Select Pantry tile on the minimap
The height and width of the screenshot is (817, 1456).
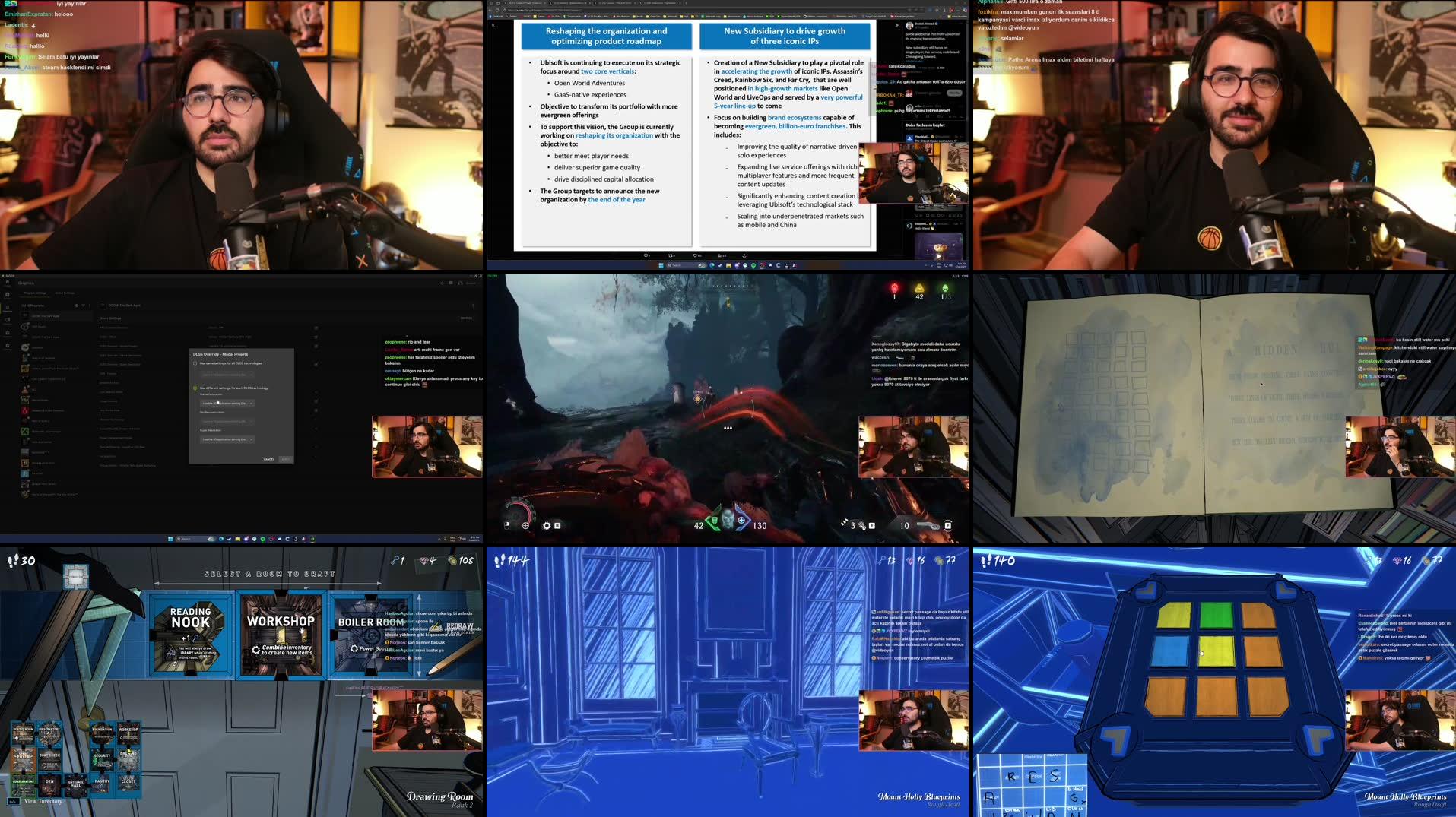coord(102,784)
